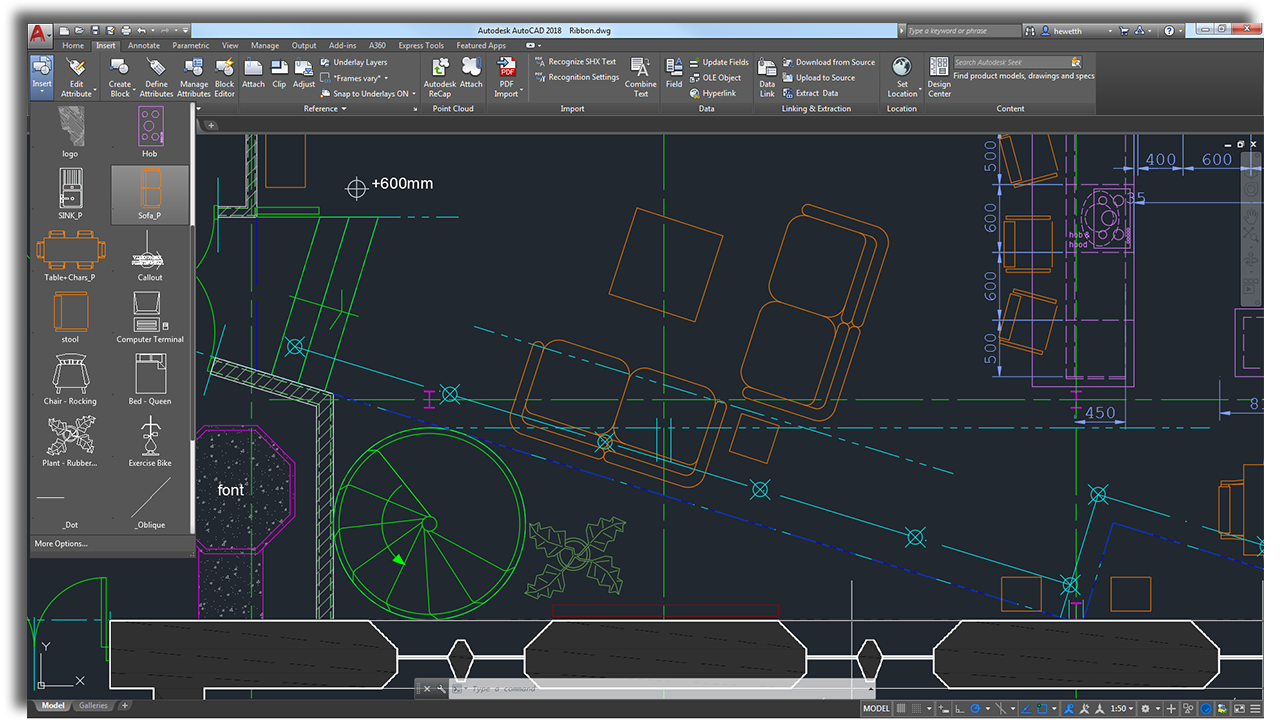Viewport: 1280px width, 720px height.
Task: Click the Autodesk App Store cart icon
Action: [1124, 31]
